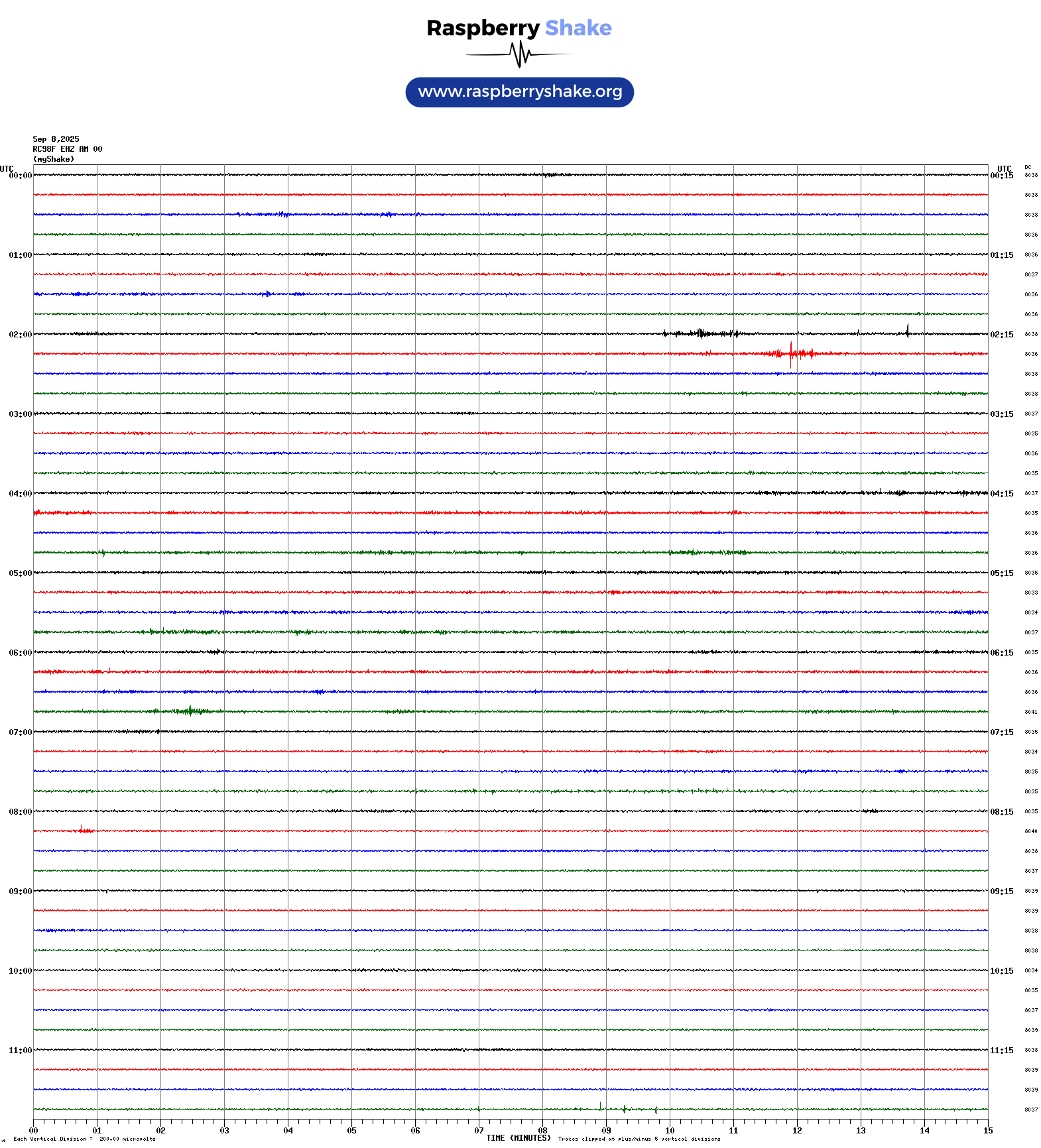This screenshot has height=1148, width=1041.
Task: Select the date text 'Sep 8,2025'
Action: point(56,139)
